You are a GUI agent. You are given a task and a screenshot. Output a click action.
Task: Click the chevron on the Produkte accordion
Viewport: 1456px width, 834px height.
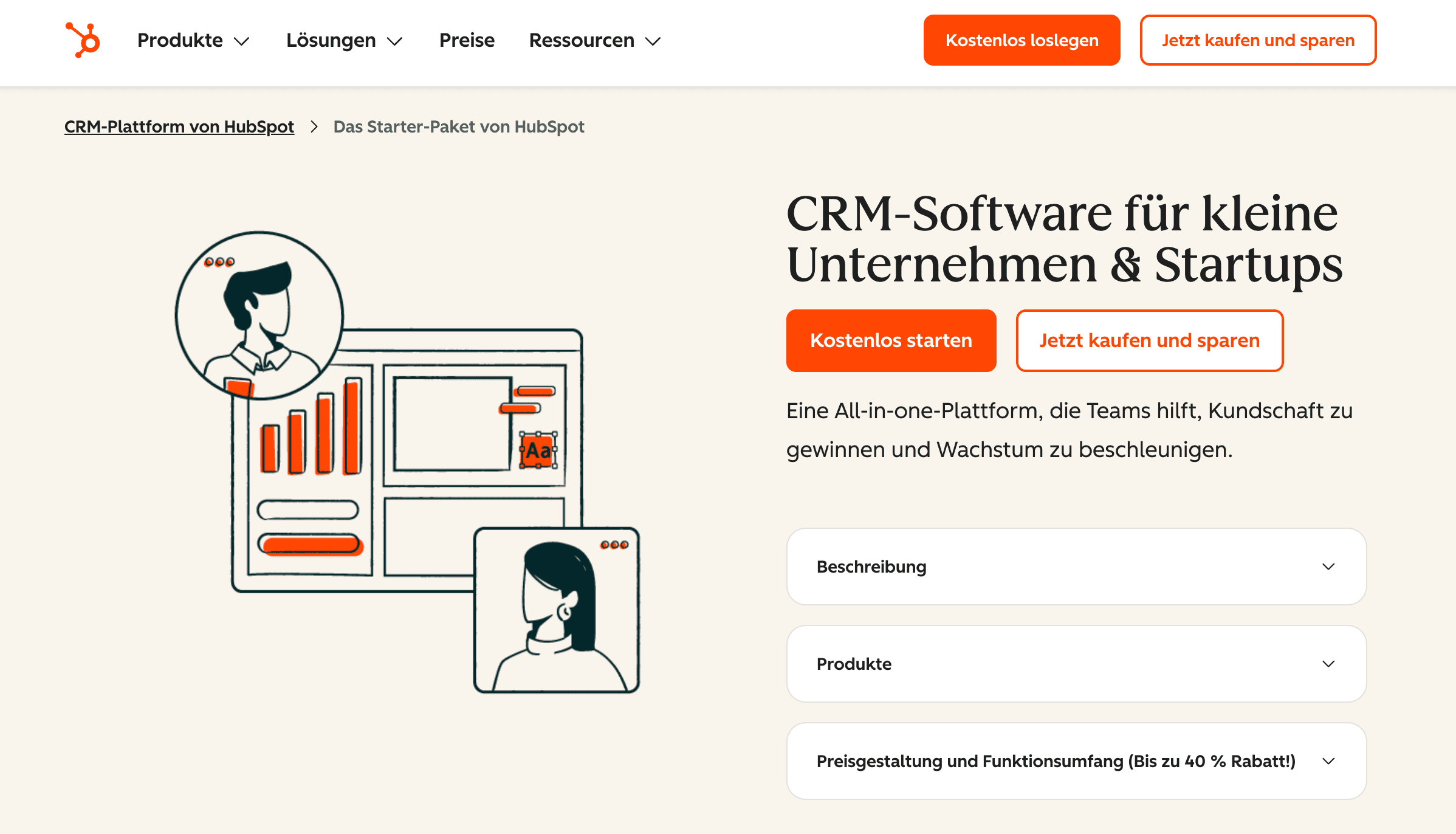pyautogui.click(x=1328, y=664)
